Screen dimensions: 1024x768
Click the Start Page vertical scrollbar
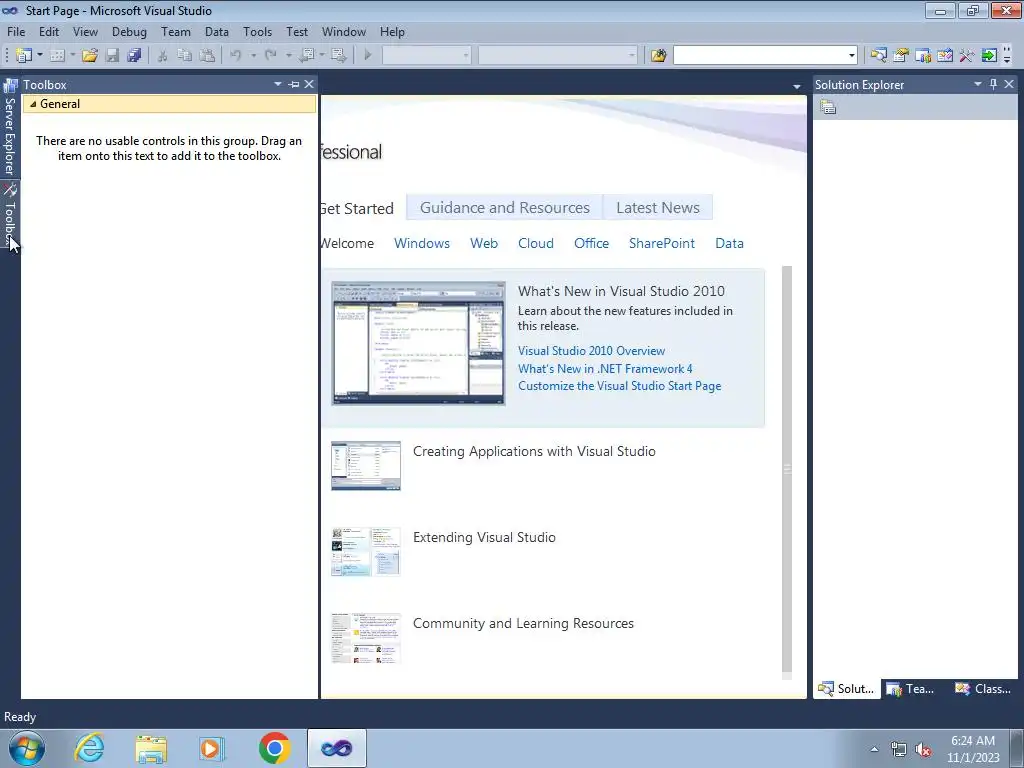tap(787, 469)
